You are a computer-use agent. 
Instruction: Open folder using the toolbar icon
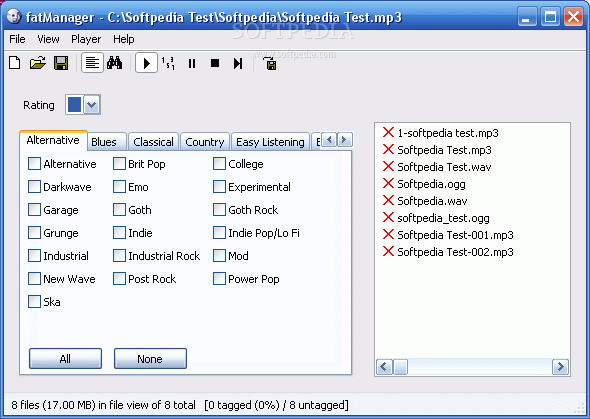coord(38,63)
